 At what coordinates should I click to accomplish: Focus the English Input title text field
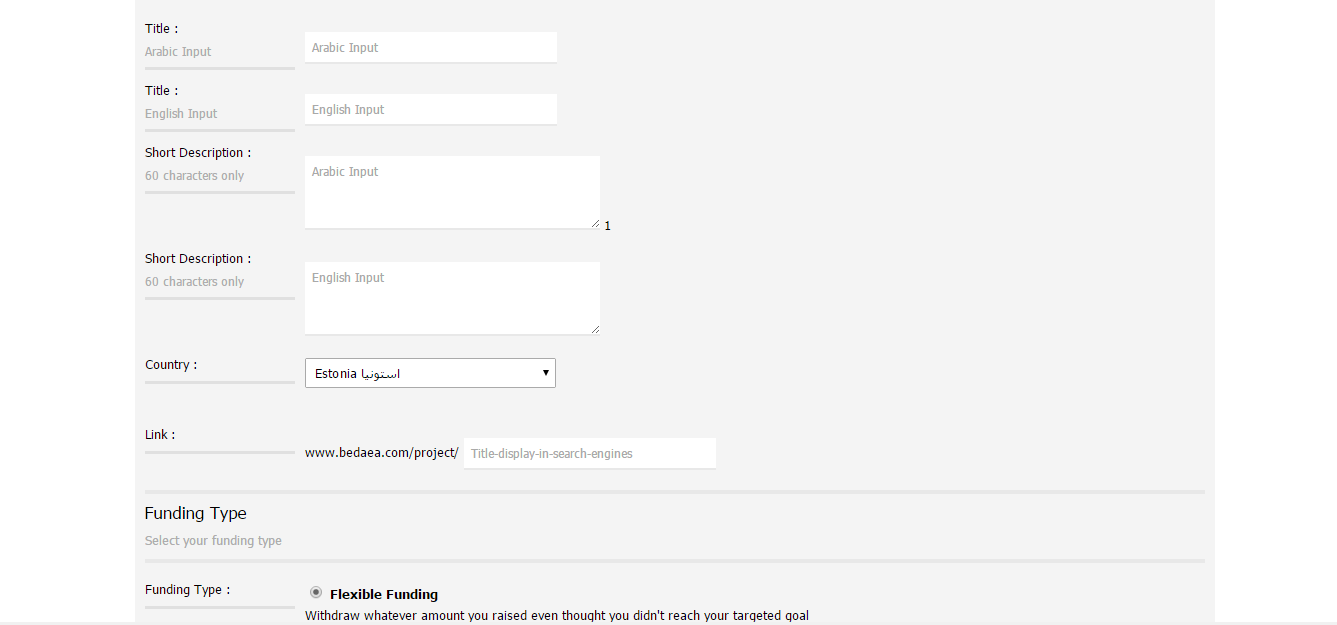coord(430,109)
